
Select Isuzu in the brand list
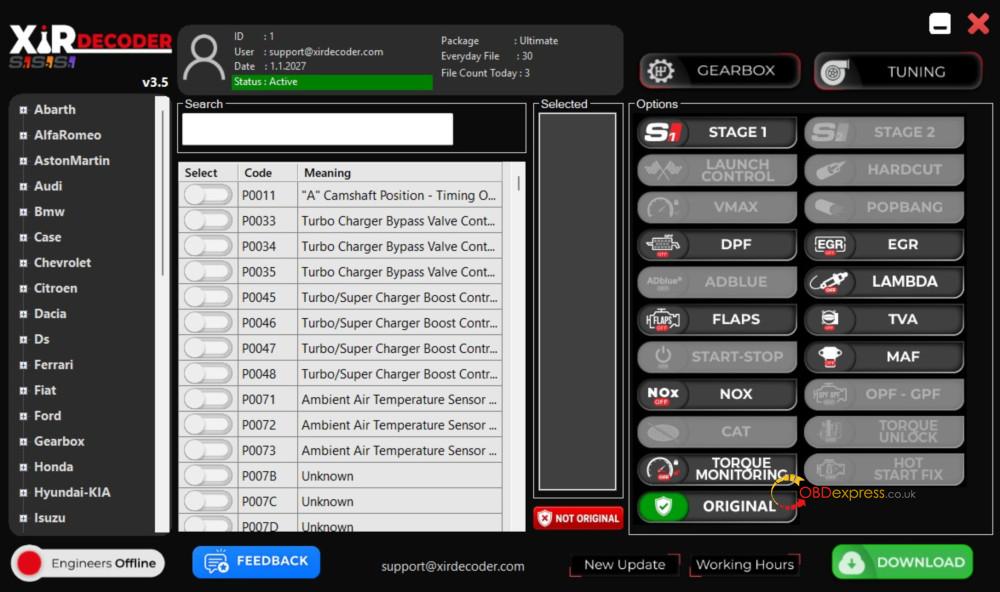[x=50, y=518]
